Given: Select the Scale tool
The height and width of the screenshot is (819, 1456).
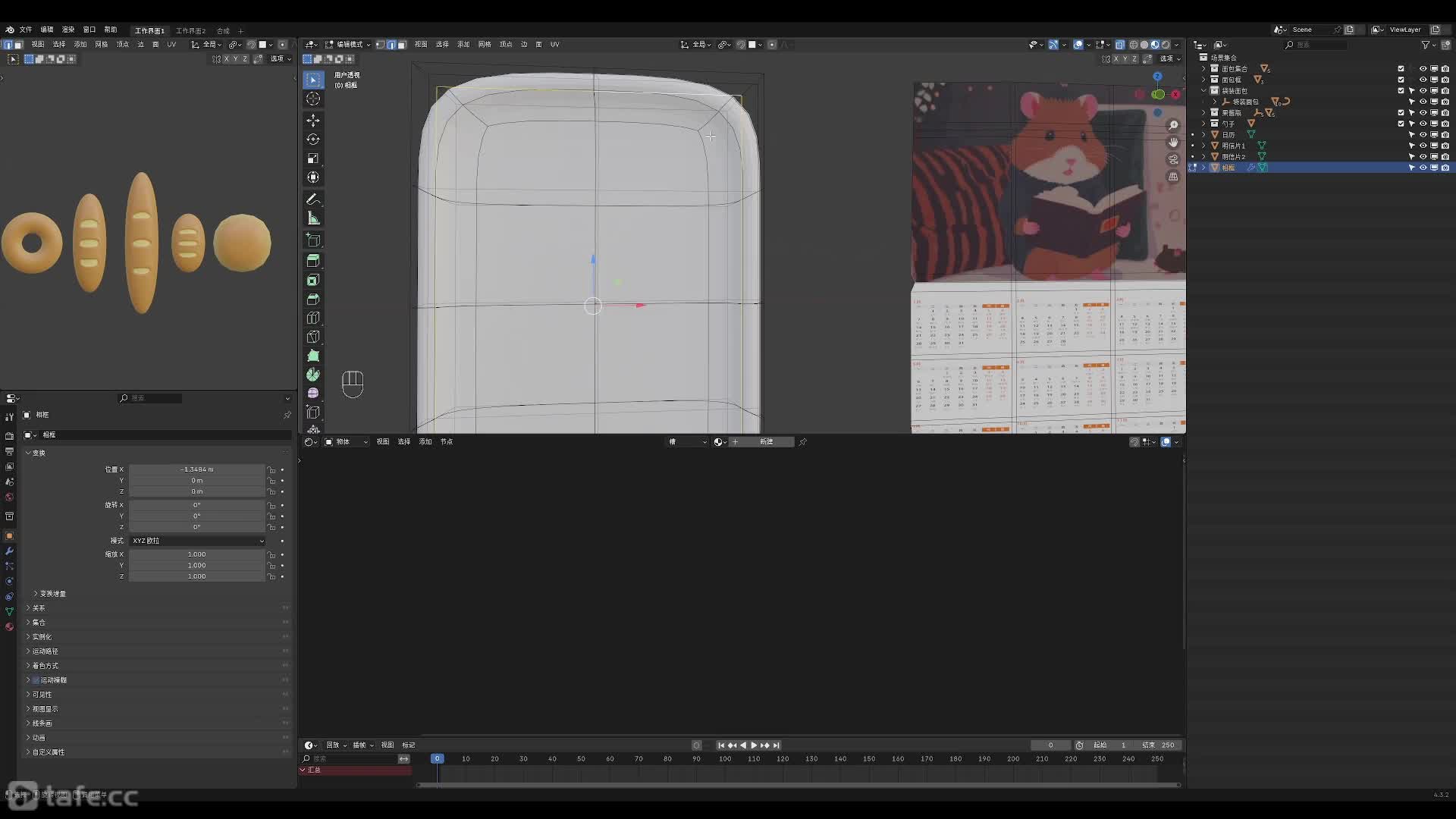Looking at the screenshot, I should pyautogui.click(x=313, y=158).
